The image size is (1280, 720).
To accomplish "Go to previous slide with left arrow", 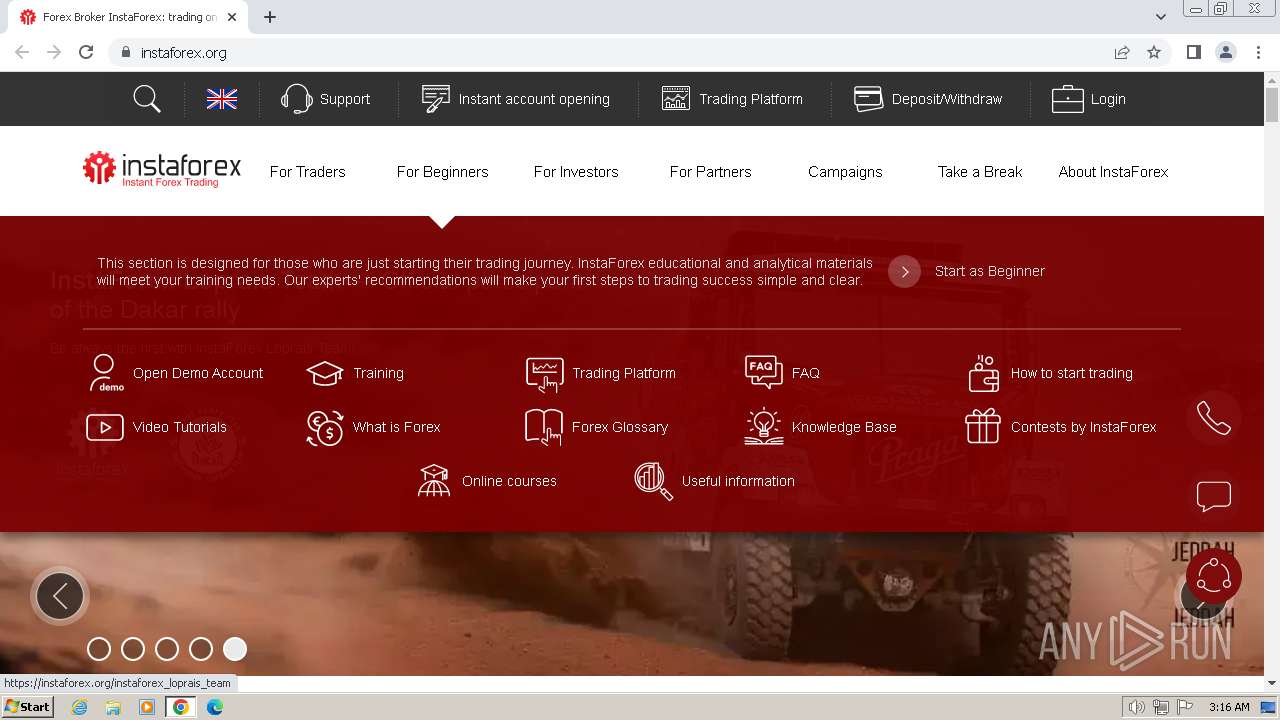I will tap(60, 596).
